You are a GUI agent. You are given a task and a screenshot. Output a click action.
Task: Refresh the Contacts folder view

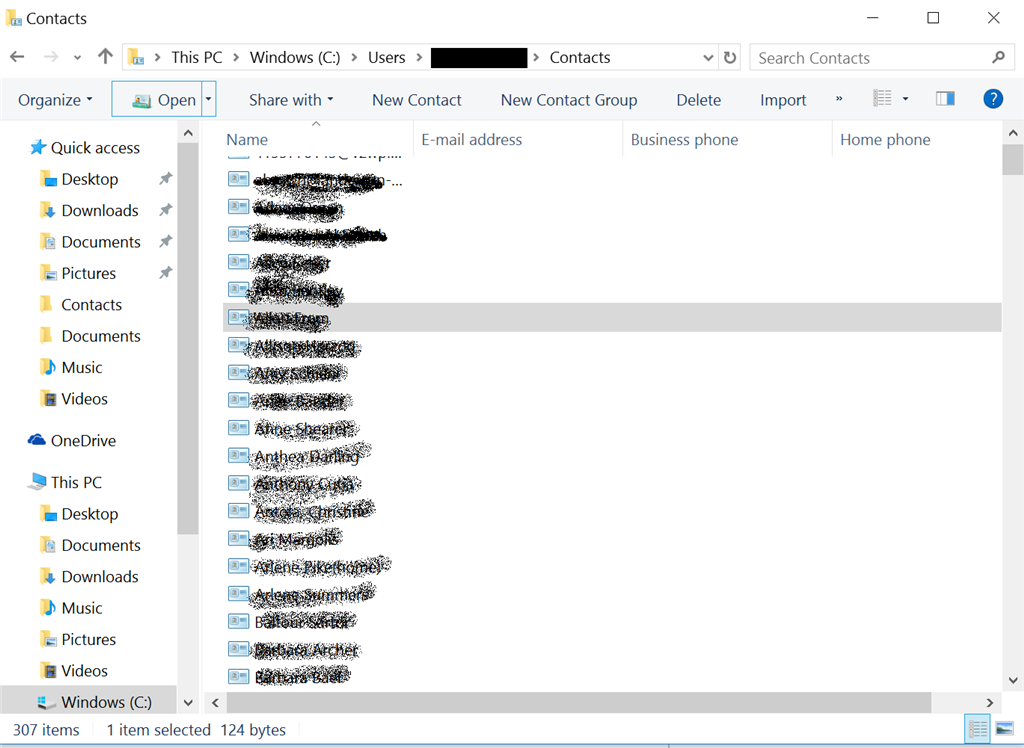point(730,58)
